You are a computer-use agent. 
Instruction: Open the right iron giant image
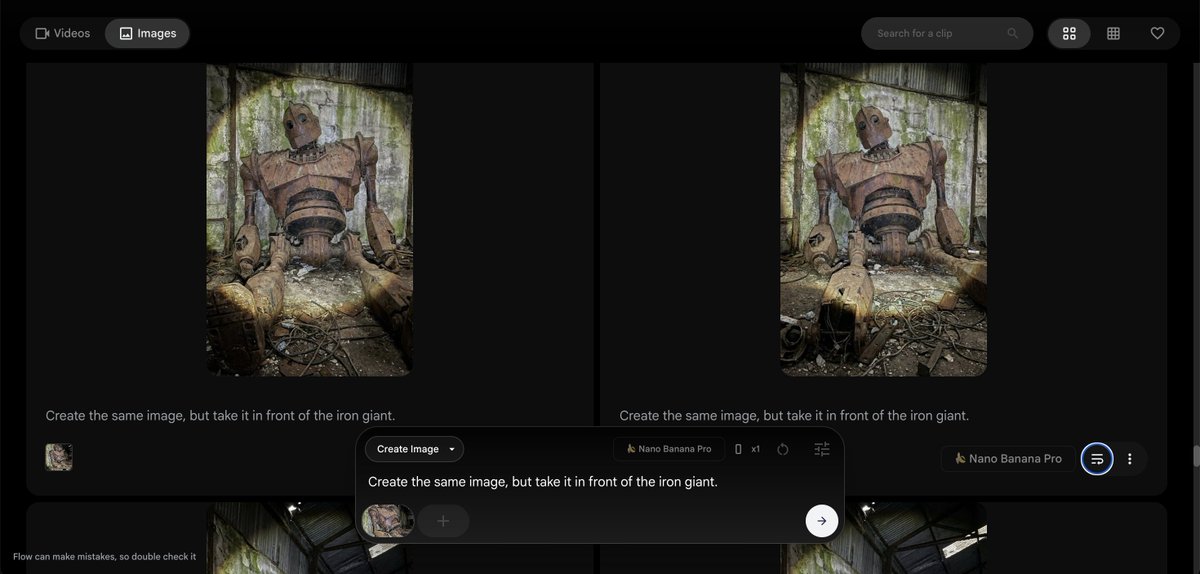tap(884, 219)
